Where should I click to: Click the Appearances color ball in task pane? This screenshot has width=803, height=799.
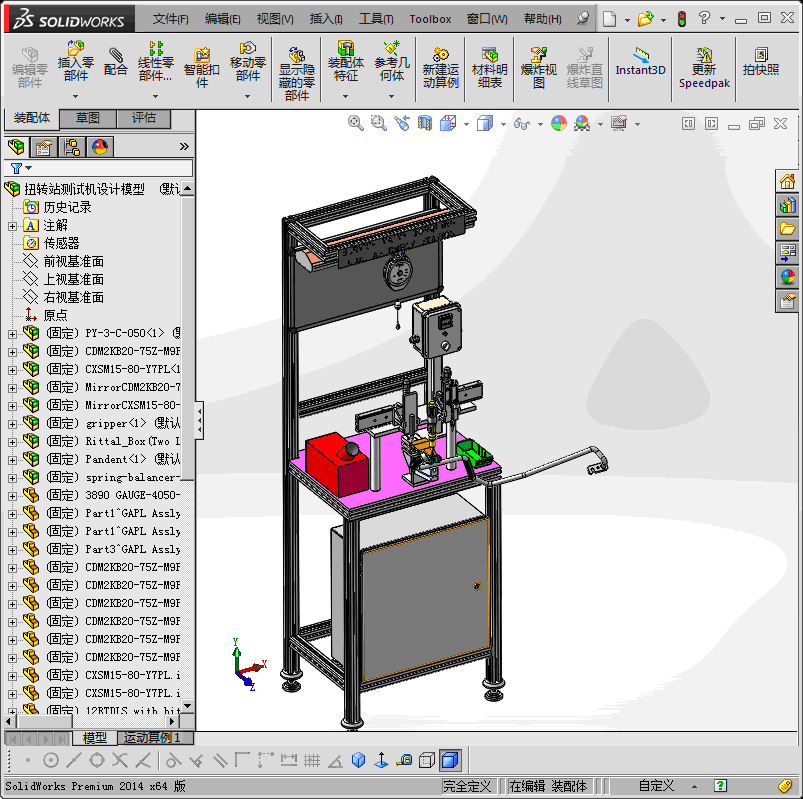(x=788, y=277)
